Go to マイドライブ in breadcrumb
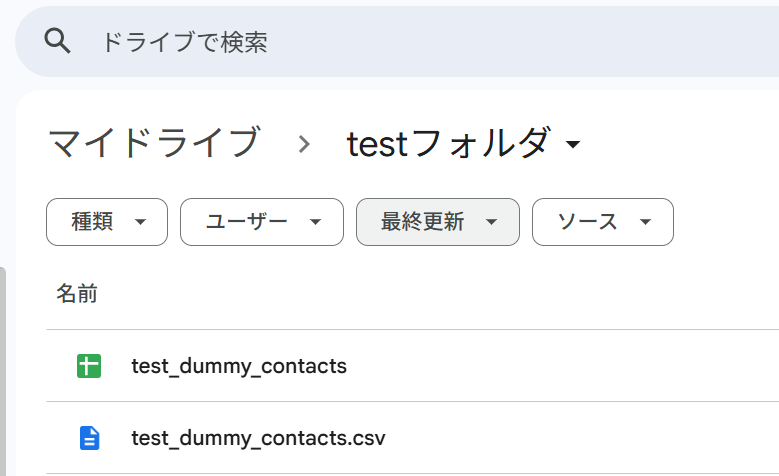779x476 pixels. (x=155, y=143)
